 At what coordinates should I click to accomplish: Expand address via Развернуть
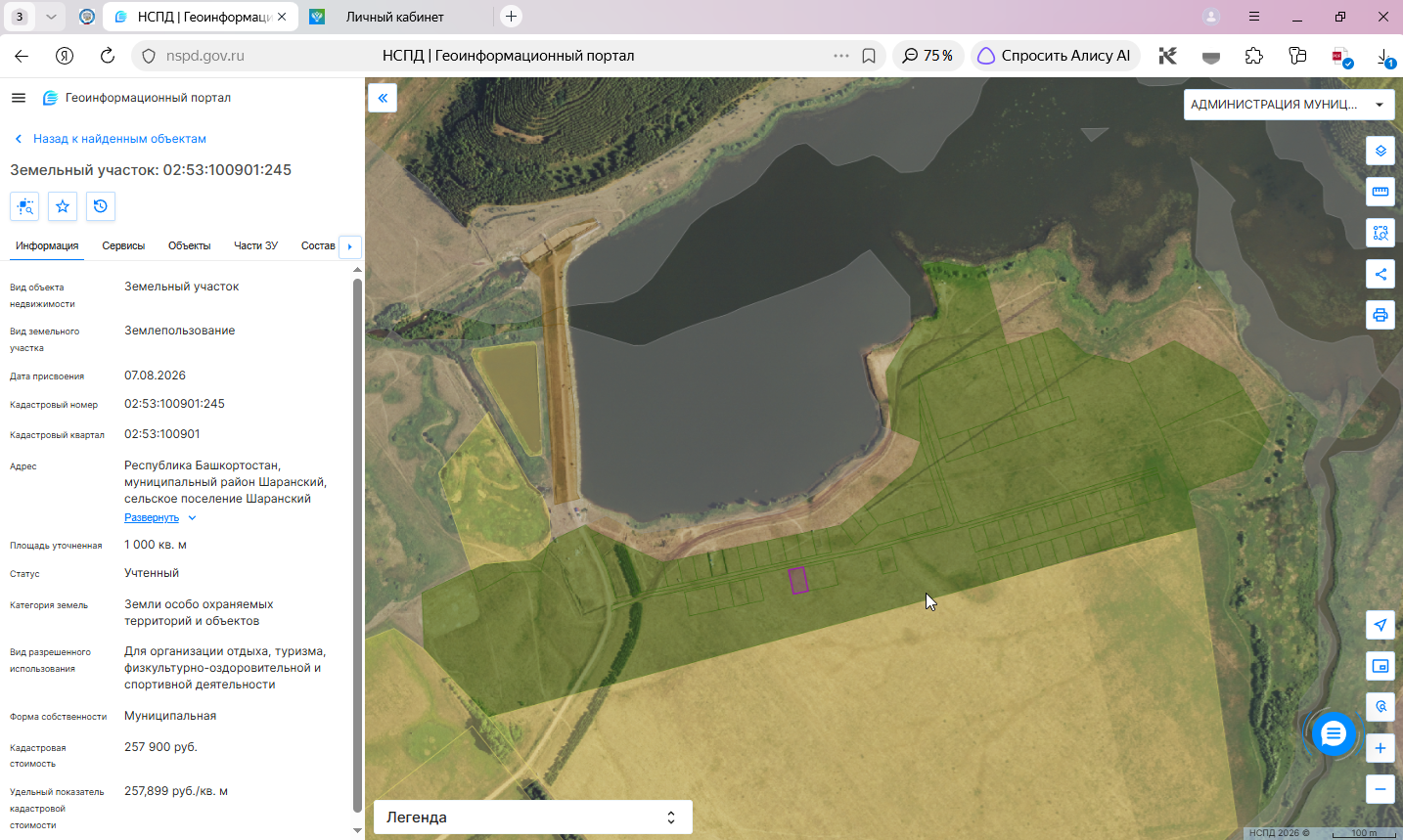tap(152, 517)
